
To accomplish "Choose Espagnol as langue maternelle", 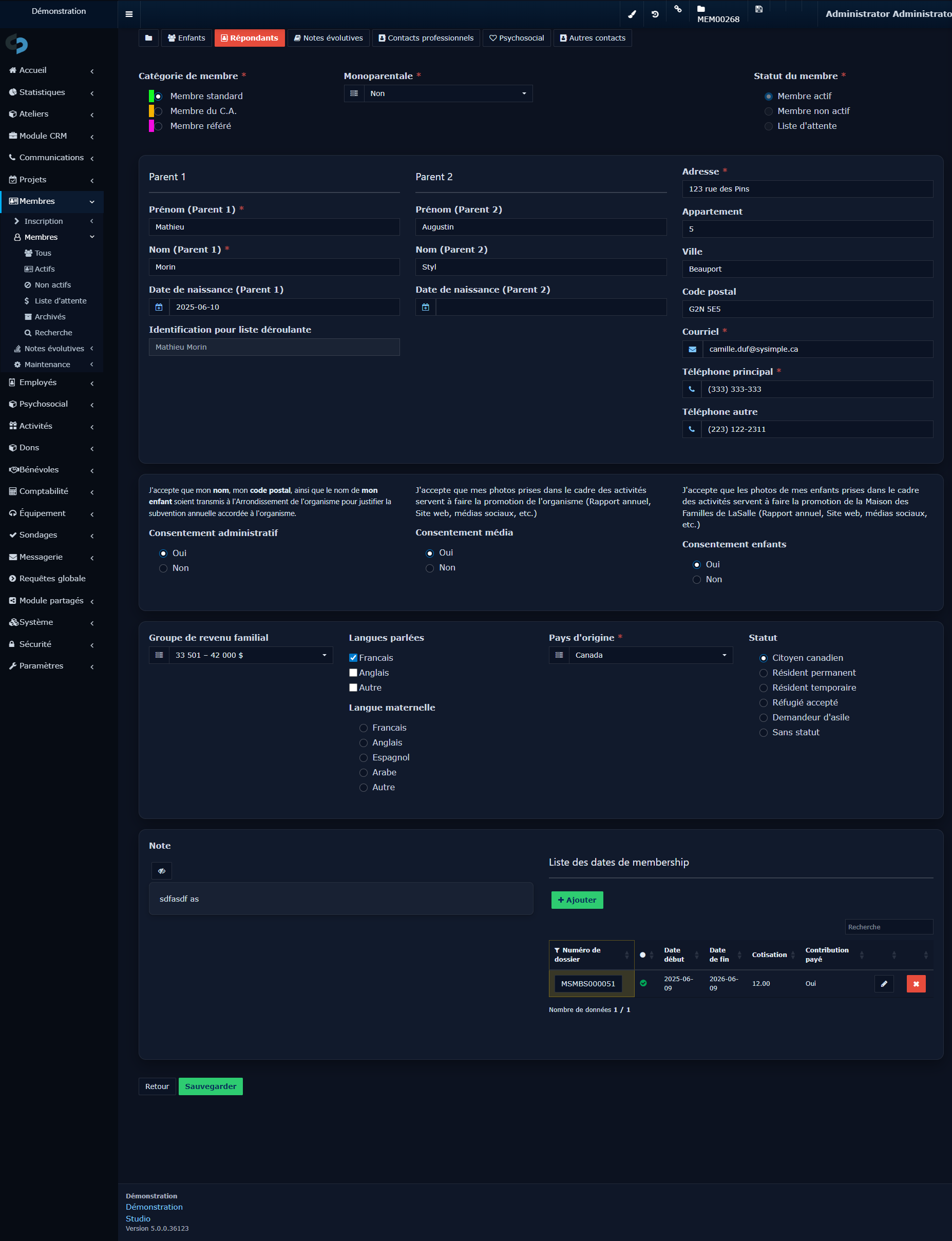I will coord(363,758).
